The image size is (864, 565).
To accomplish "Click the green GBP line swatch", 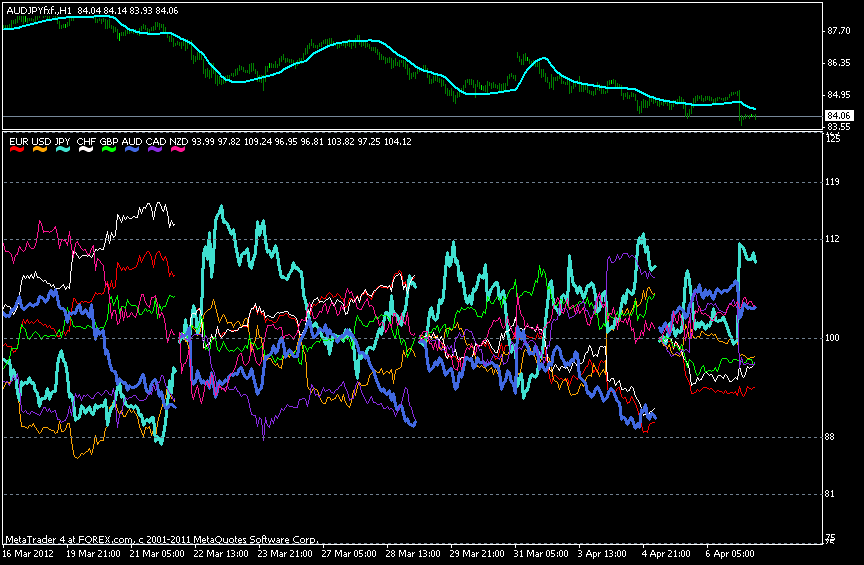I will coord(109,149).
